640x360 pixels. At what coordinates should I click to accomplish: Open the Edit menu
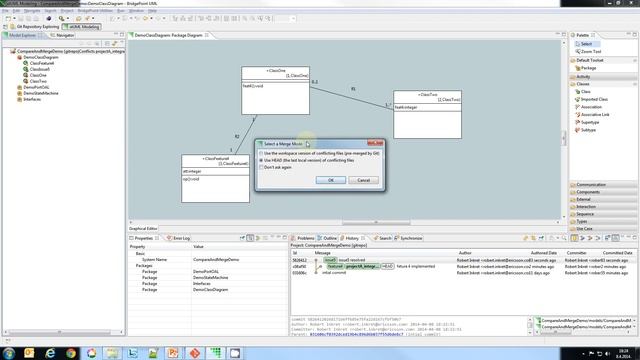tap(16, 11)
